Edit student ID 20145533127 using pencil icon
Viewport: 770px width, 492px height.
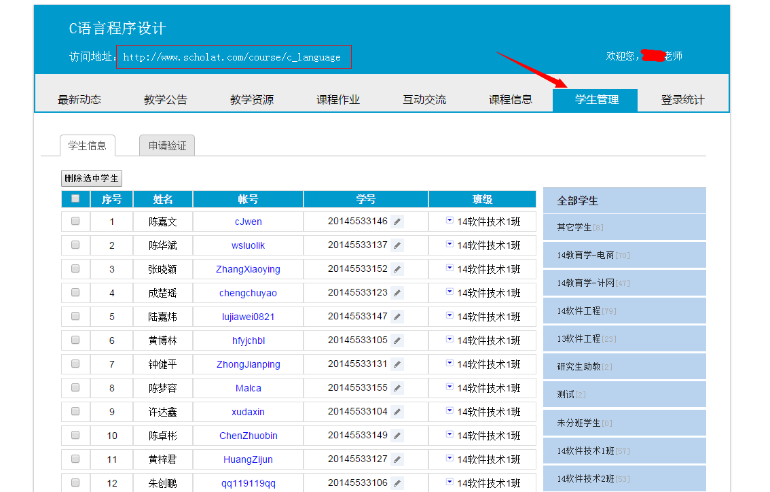(397, 459)
